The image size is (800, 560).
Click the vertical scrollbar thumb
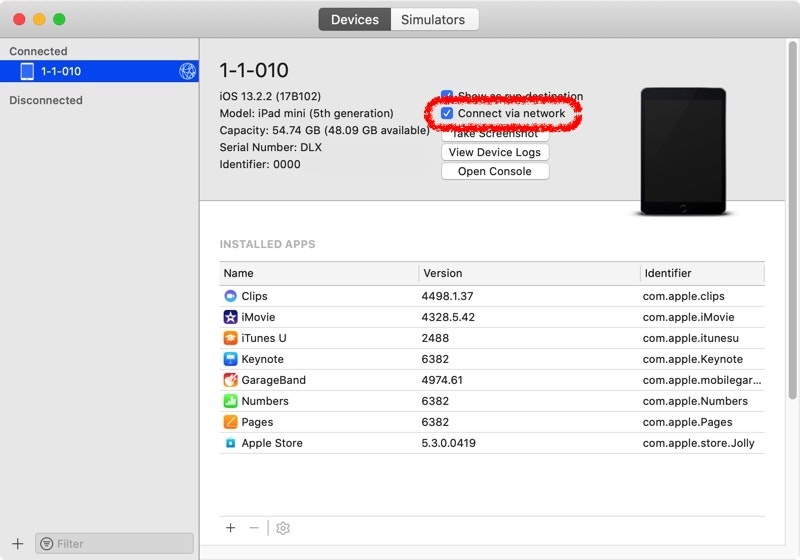point(792,220)
